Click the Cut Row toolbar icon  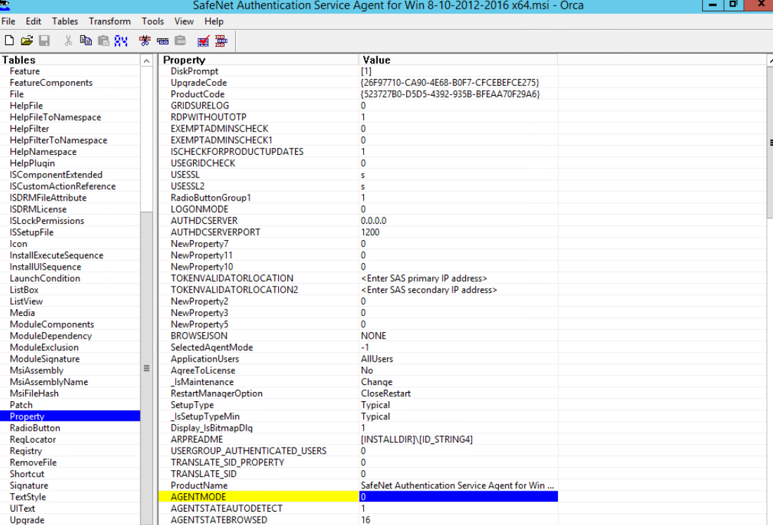click(145, 40)
